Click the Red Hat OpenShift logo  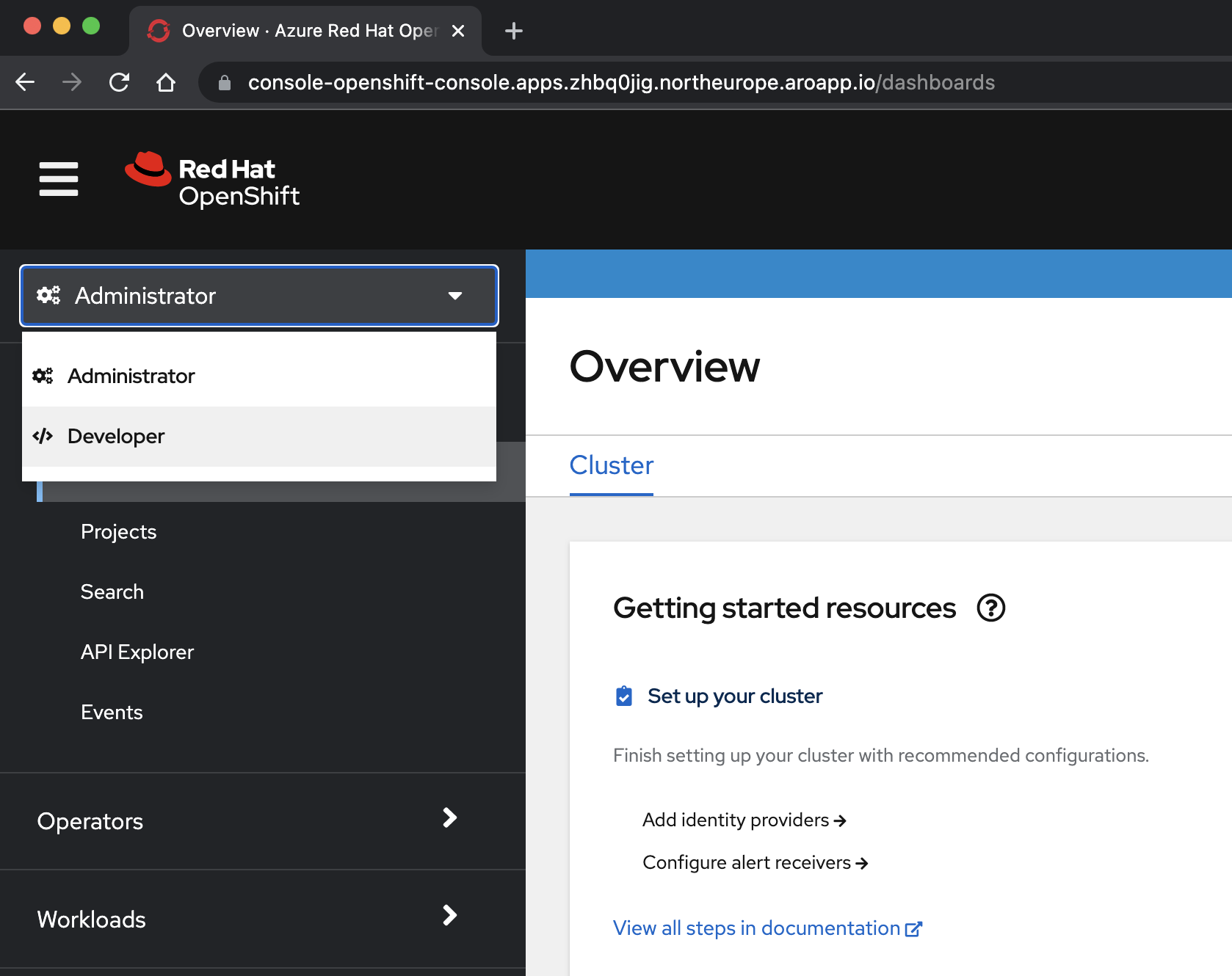[x=212, y=179]
